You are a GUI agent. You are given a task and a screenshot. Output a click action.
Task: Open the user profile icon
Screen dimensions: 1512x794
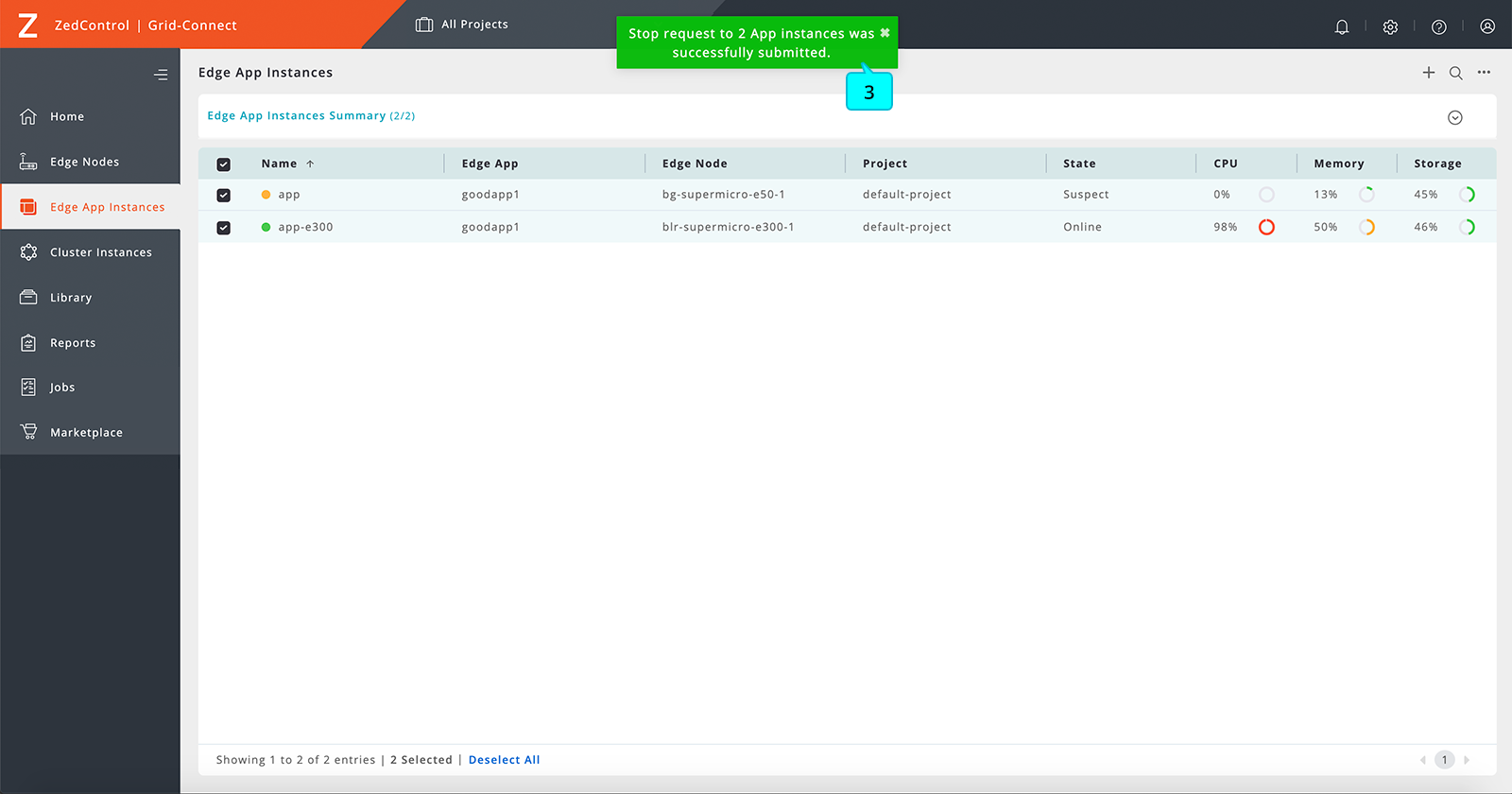1487,26
